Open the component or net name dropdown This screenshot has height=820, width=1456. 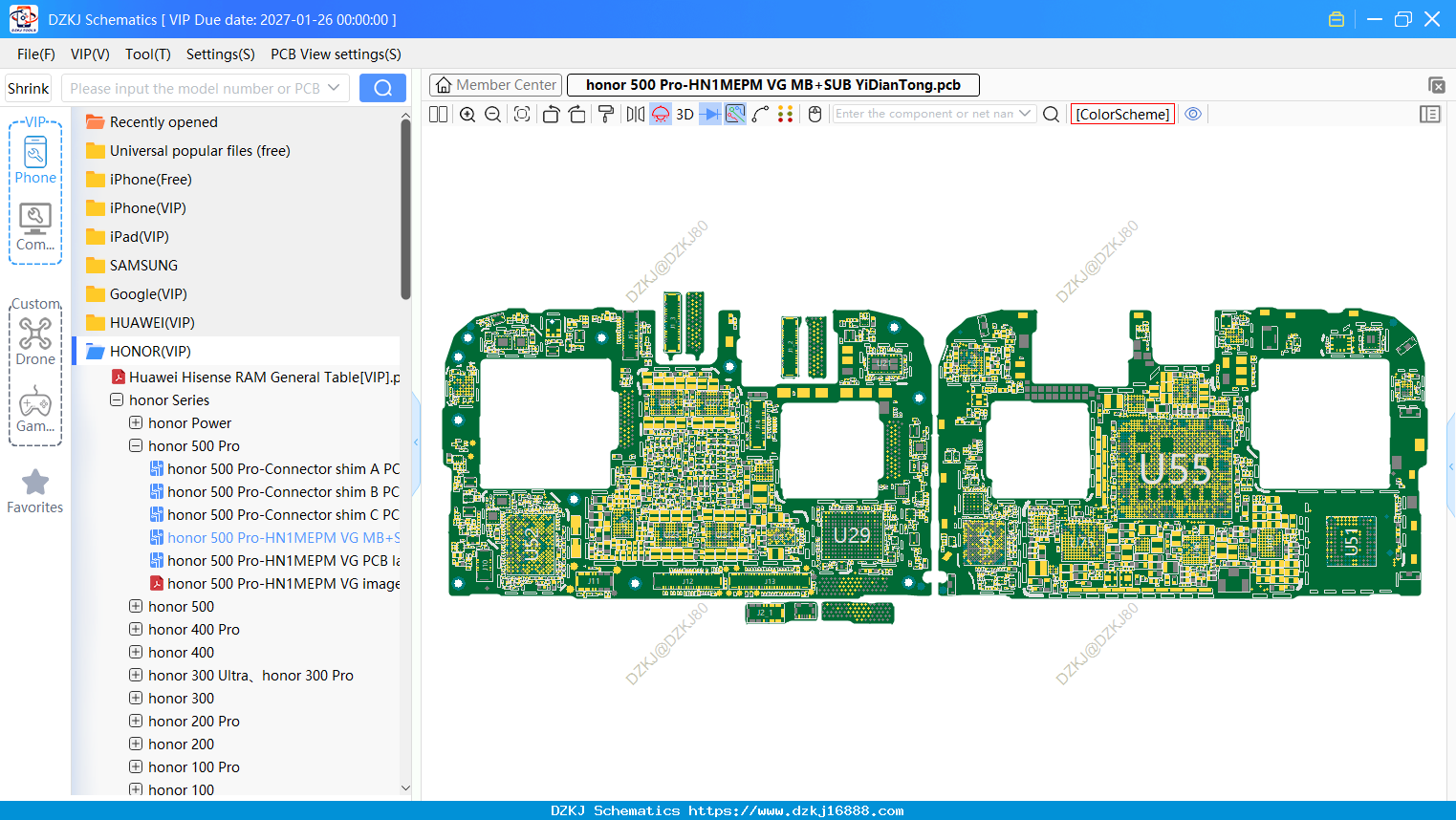click(1025, 114)
